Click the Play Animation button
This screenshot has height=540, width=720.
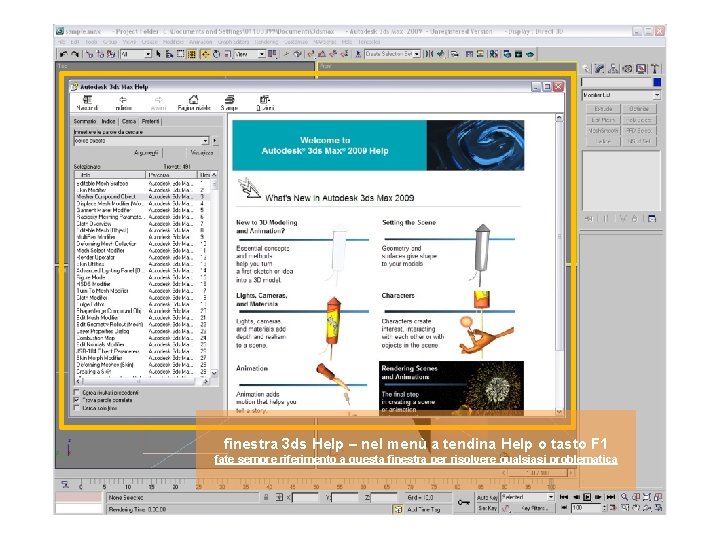coord(587,497)
